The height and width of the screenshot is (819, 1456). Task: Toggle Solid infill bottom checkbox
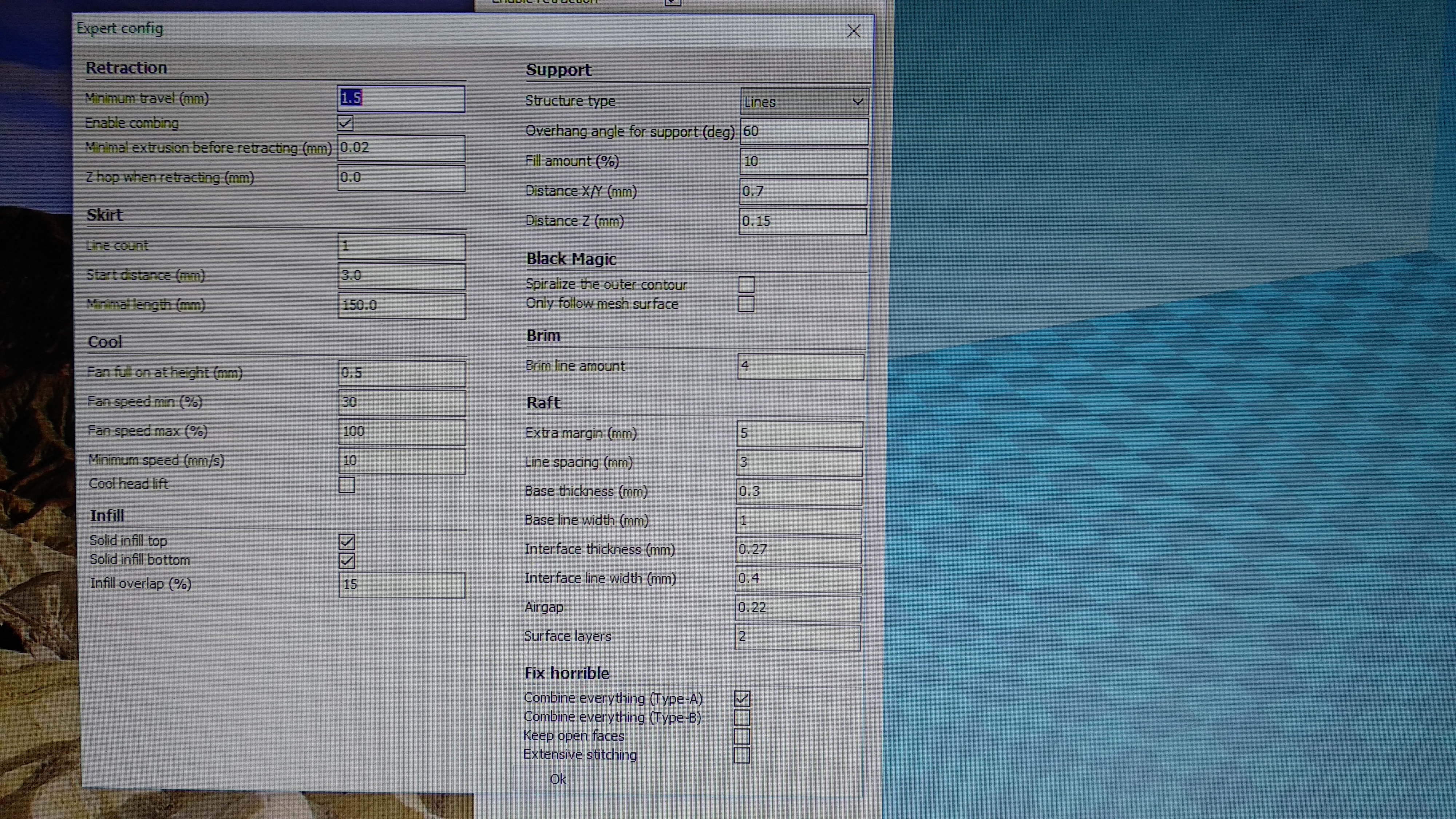pyautogui.click(x=347, y=561)
